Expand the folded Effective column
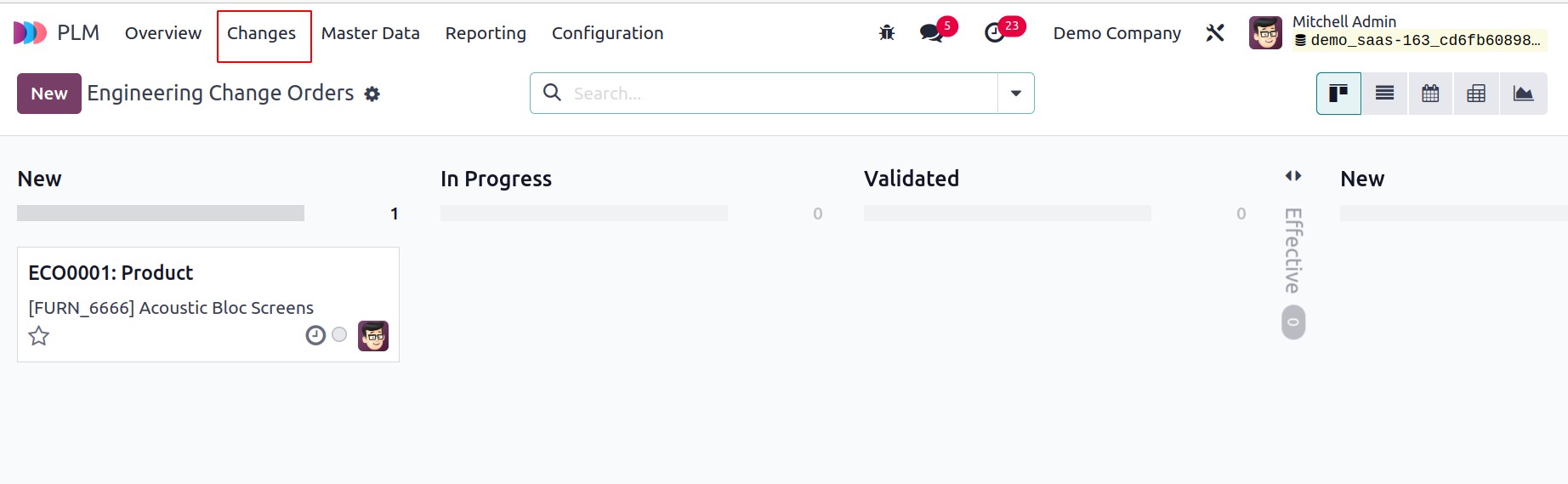 click(1293, 252)
